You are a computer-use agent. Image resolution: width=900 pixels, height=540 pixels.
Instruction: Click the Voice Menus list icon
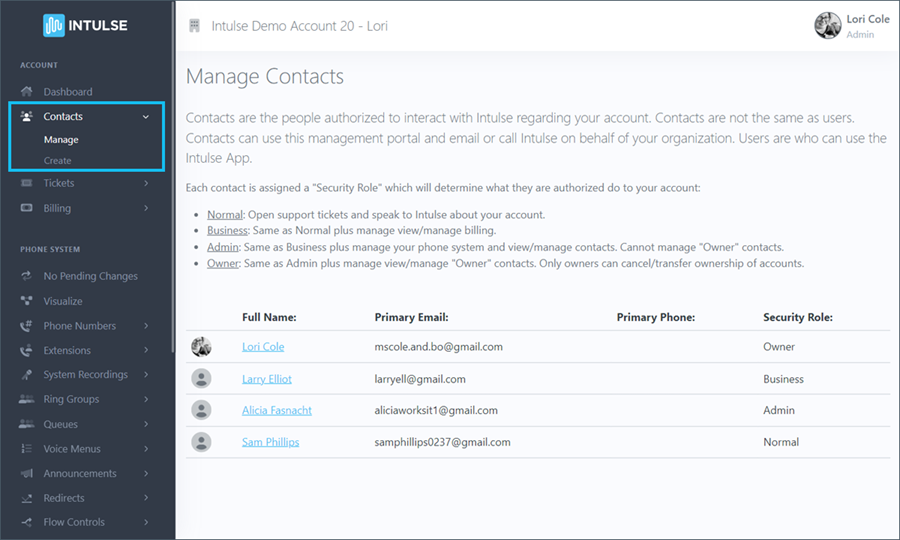tap(26, 448)
